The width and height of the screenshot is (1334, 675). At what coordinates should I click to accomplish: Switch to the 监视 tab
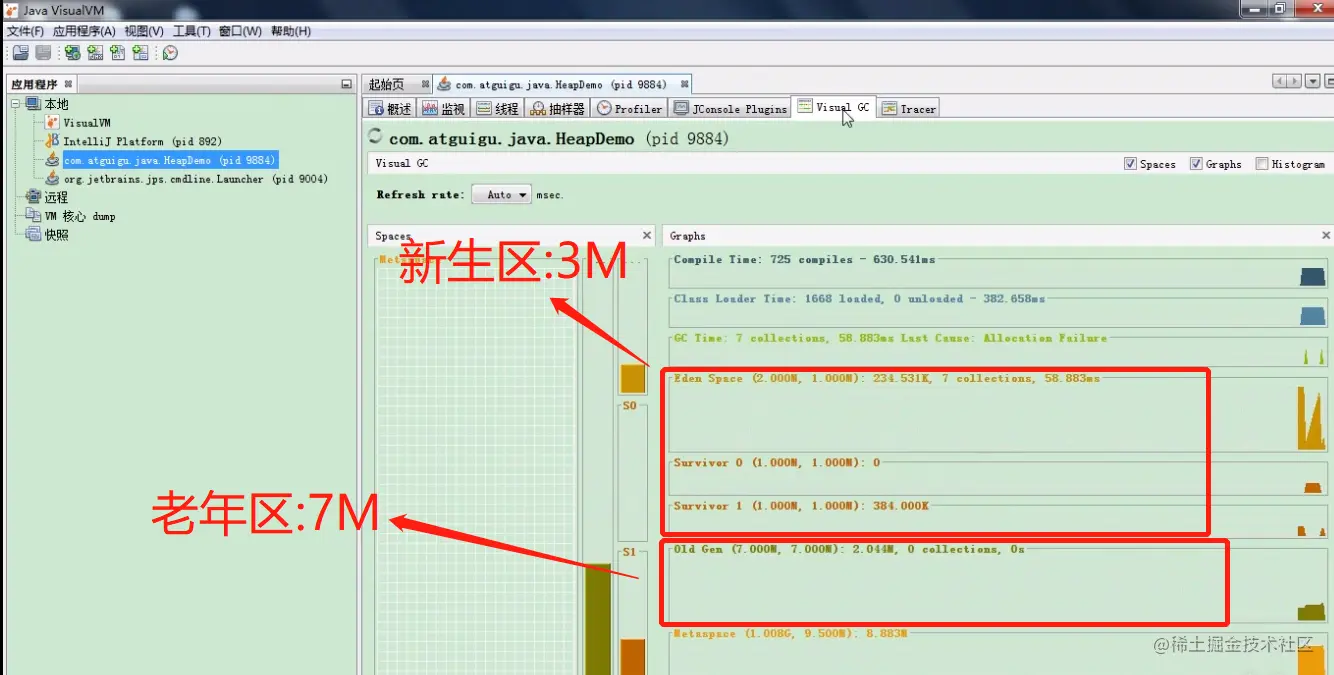pyautogui.click(x=444, y=109)
